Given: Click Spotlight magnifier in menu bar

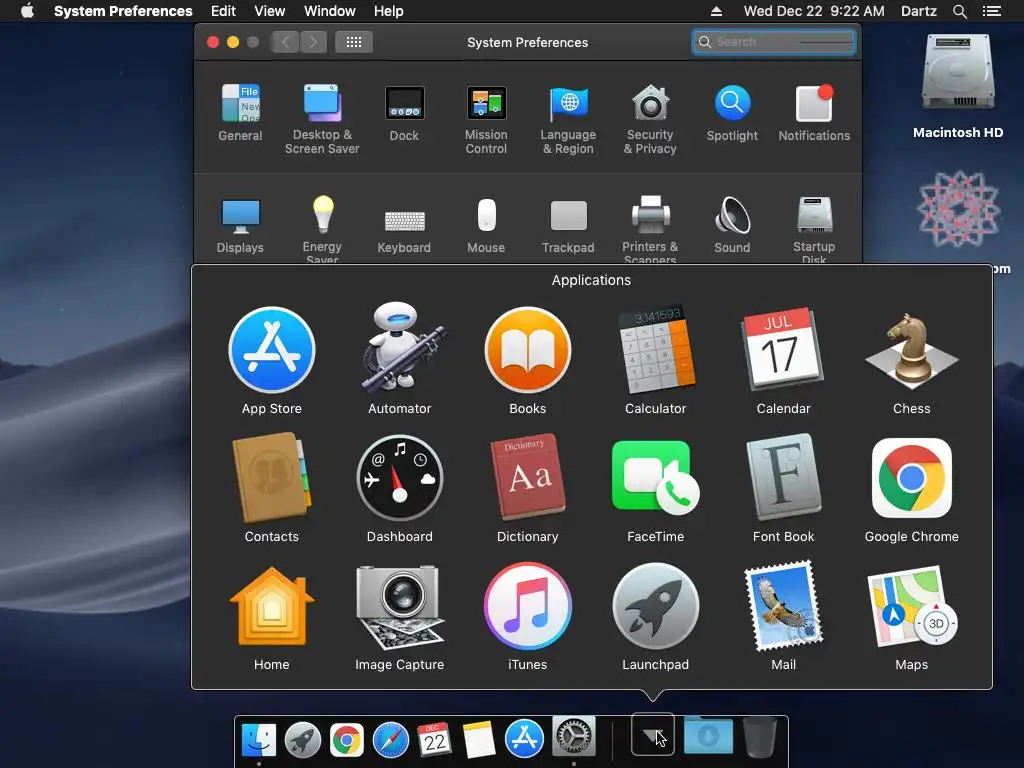Looking at the screenshot, I should click(x=959, y=11).
